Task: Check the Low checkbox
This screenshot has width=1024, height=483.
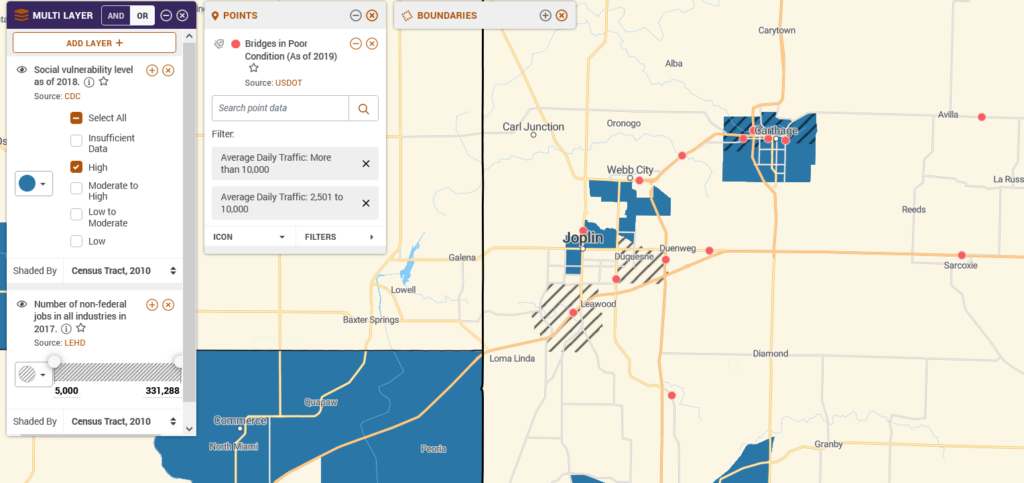Action: coord(76,241)
